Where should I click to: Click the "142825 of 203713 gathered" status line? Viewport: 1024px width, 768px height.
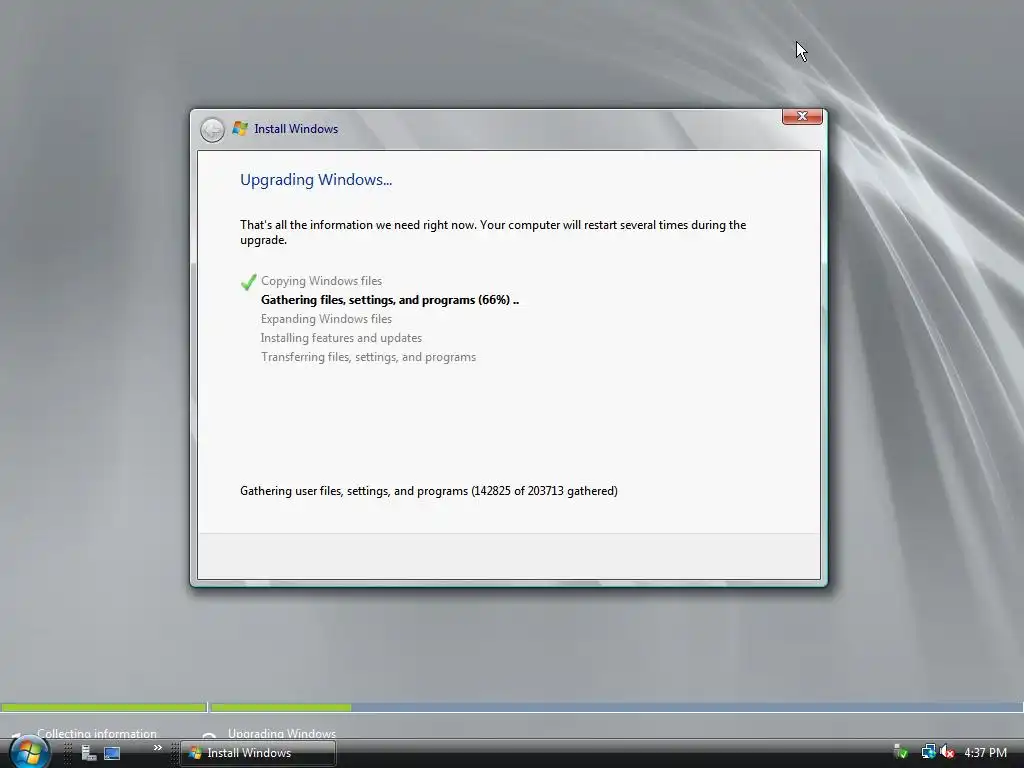pyautogui.click(x=428, y=490)
